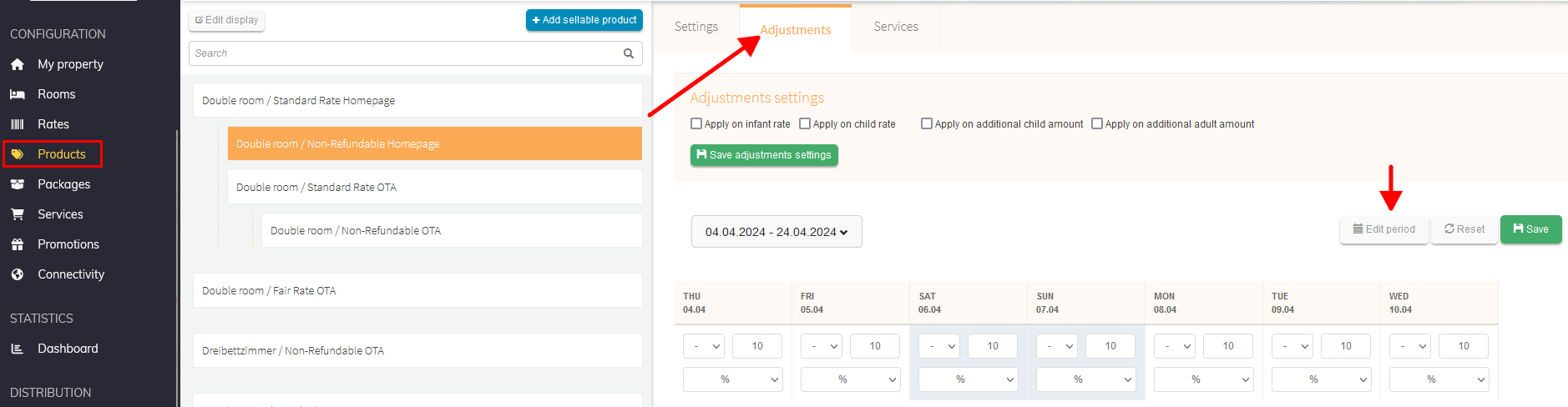Open the date range 04.04.2024 - 24.04.2024 dropdown
The height and width of the screenshot is (407, 1568).
coord(776,232)
